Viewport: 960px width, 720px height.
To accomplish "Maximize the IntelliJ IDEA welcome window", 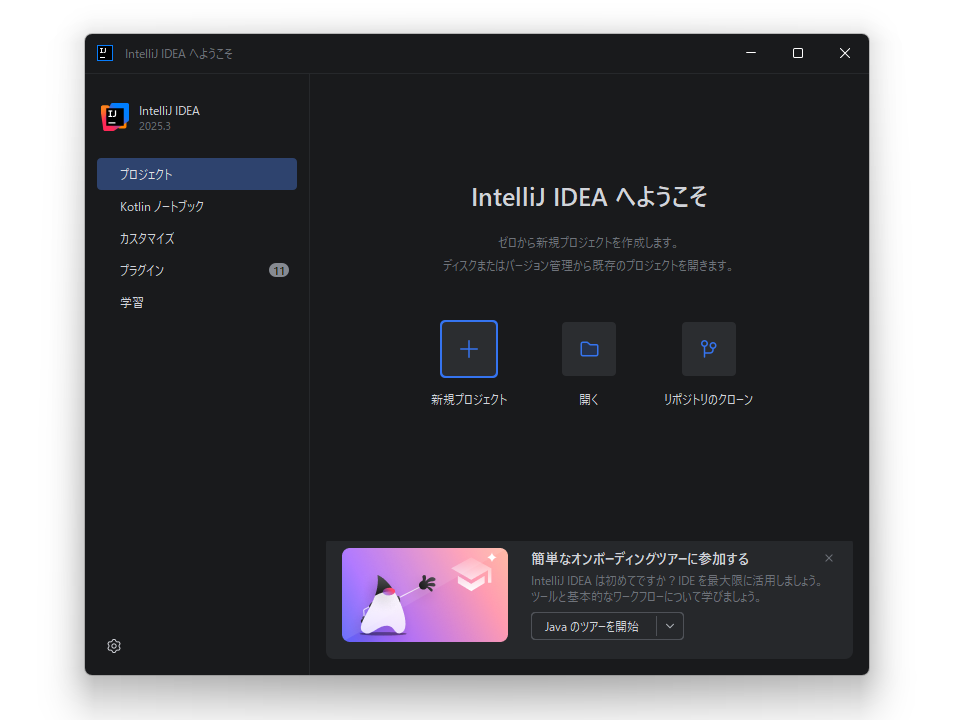I will pyautogui.click(x=798, y=53).
